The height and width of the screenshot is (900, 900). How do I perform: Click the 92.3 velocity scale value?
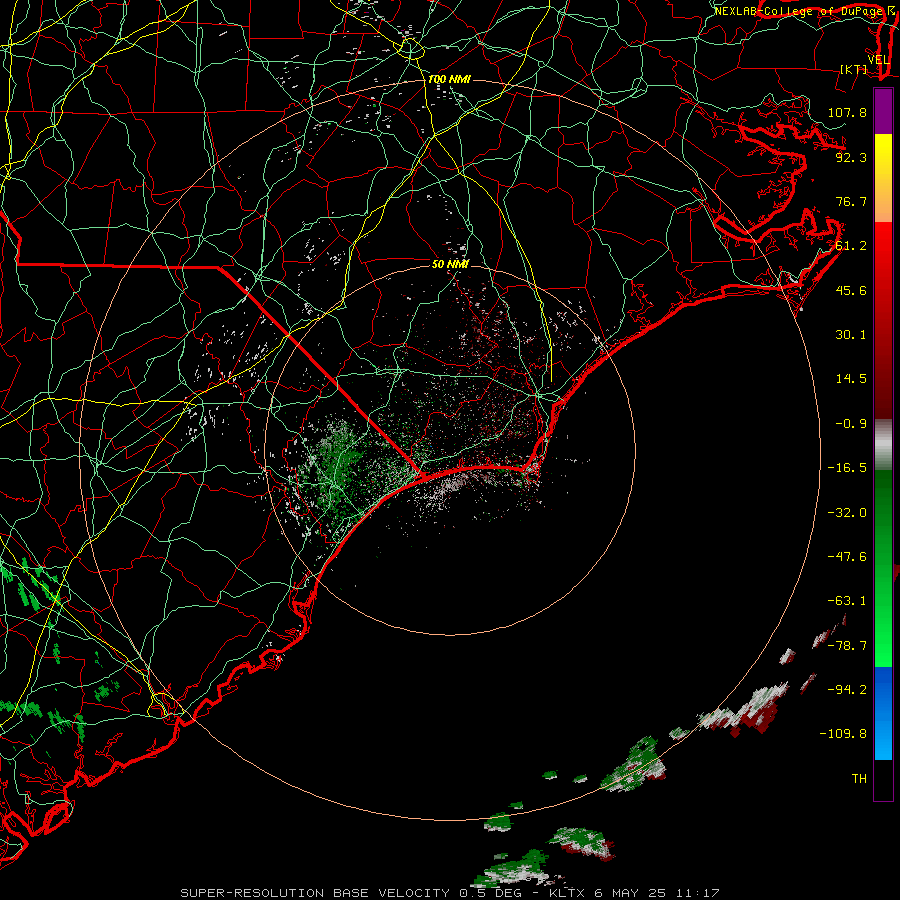tap(851, 157)
